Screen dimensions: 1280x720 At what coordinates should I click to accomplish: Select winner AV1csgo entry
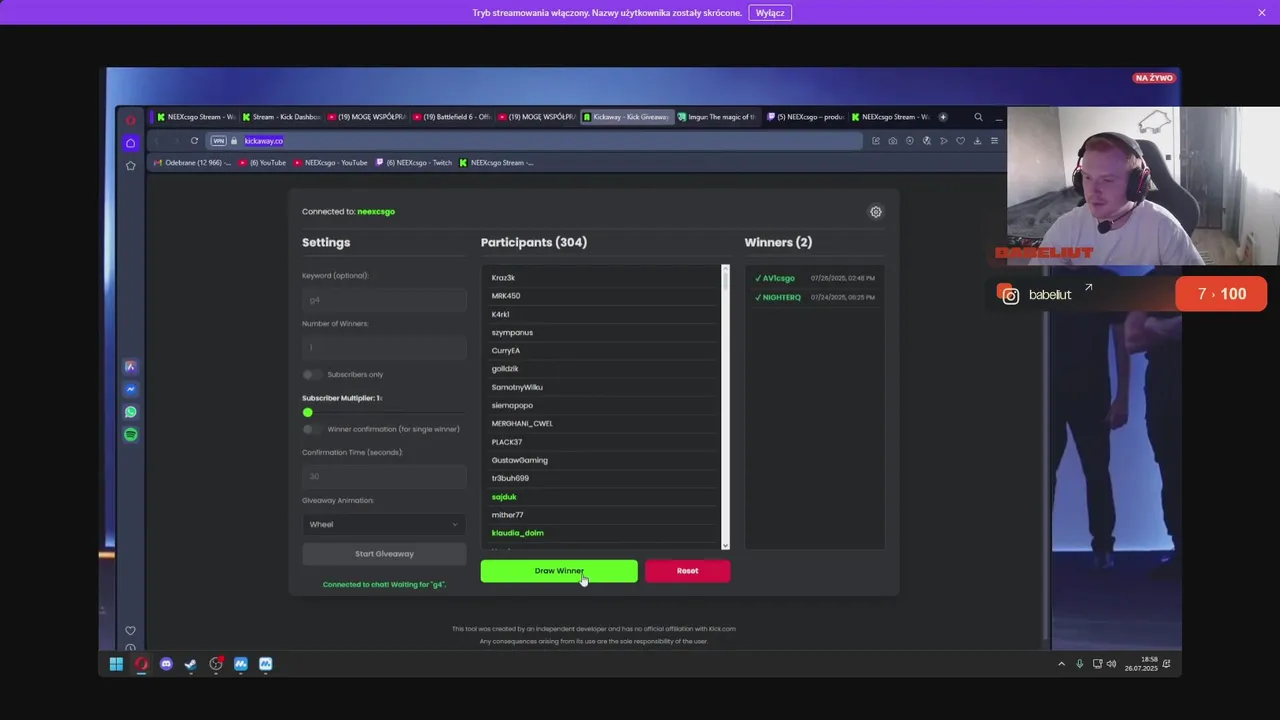coord(814,278)
